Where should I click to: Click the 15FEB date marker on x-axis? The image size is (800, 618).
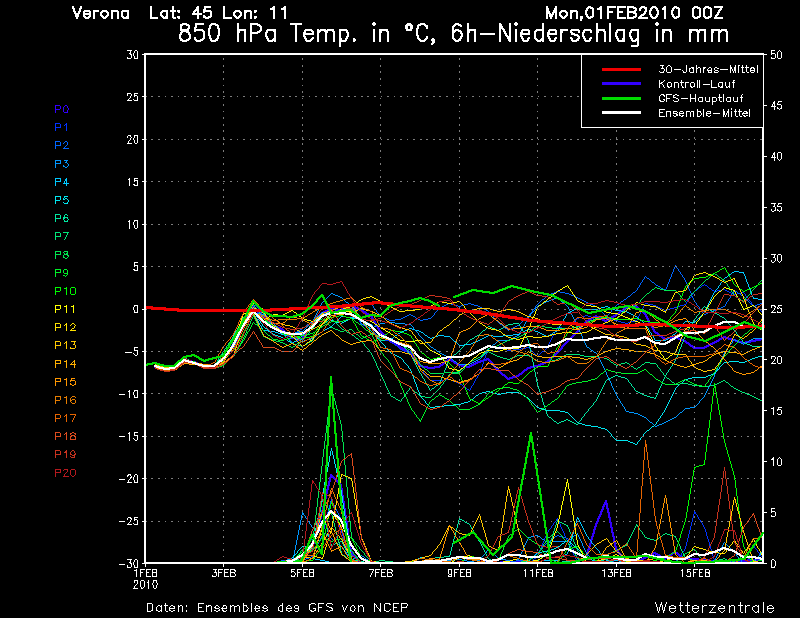(695, 574)
